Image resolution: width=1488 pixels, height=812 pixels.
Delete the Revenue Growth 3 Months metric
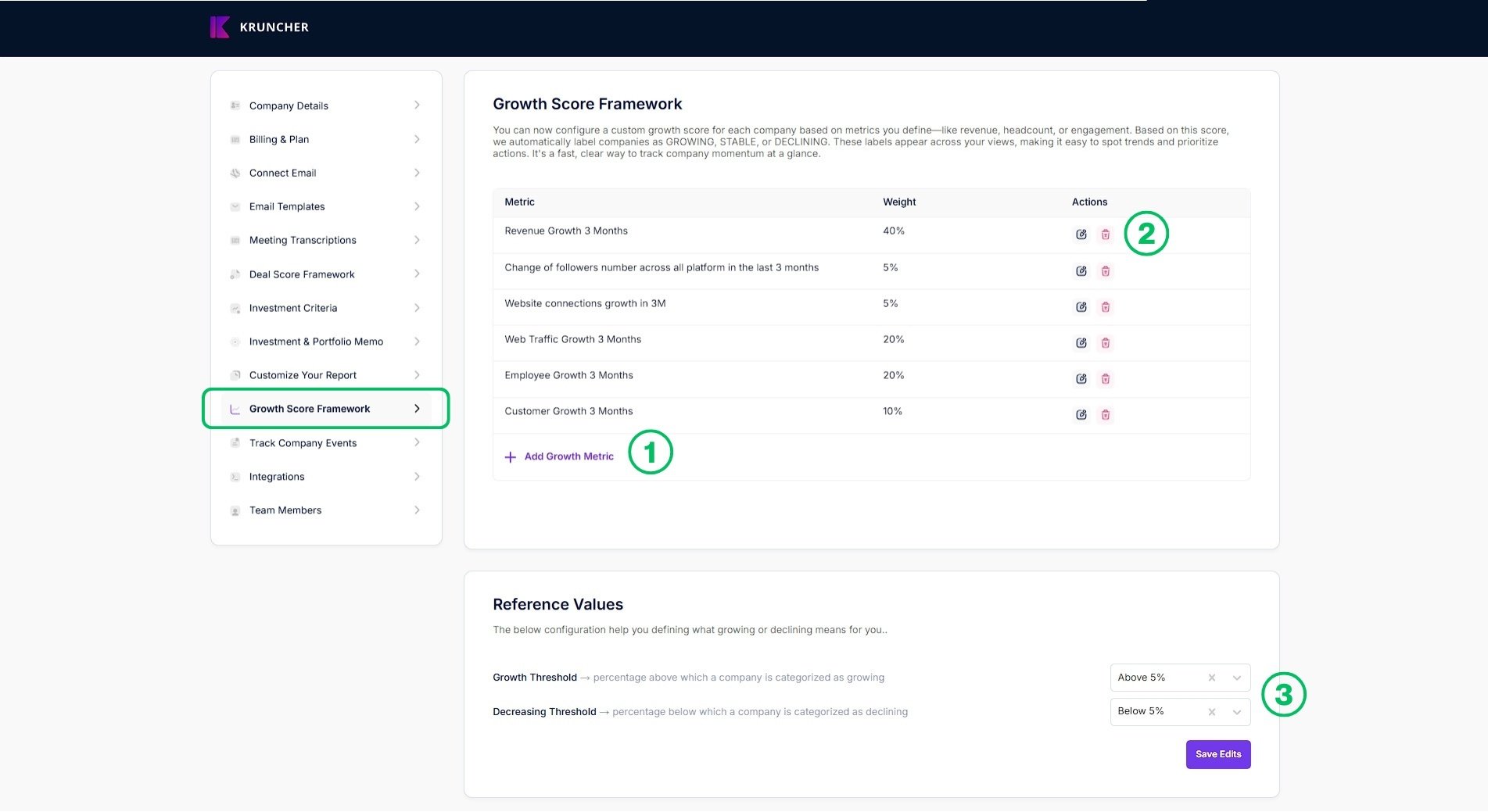coord(1106,234)
